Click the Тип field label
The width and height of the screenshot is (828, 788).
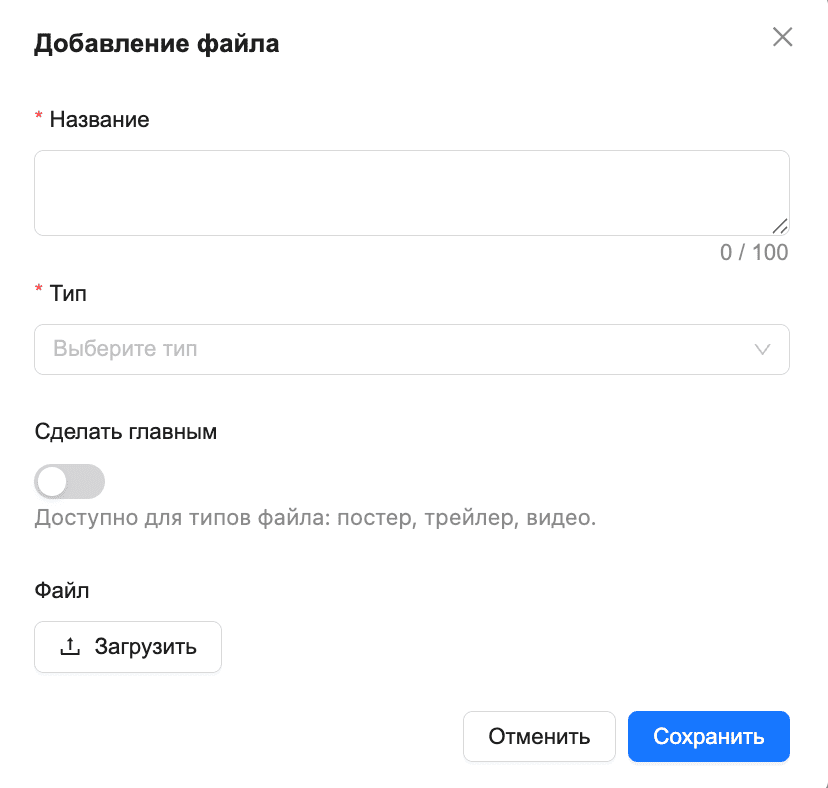coord(68,294)
